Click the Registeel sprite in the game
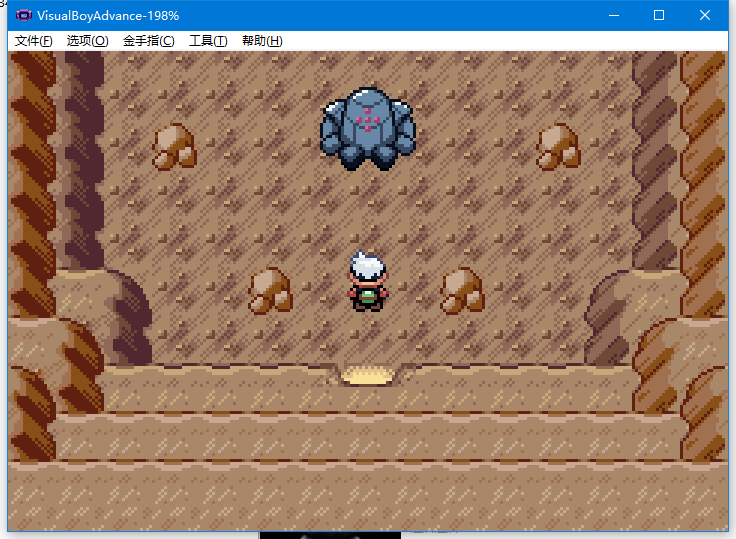736x539 pixels. 368,128
